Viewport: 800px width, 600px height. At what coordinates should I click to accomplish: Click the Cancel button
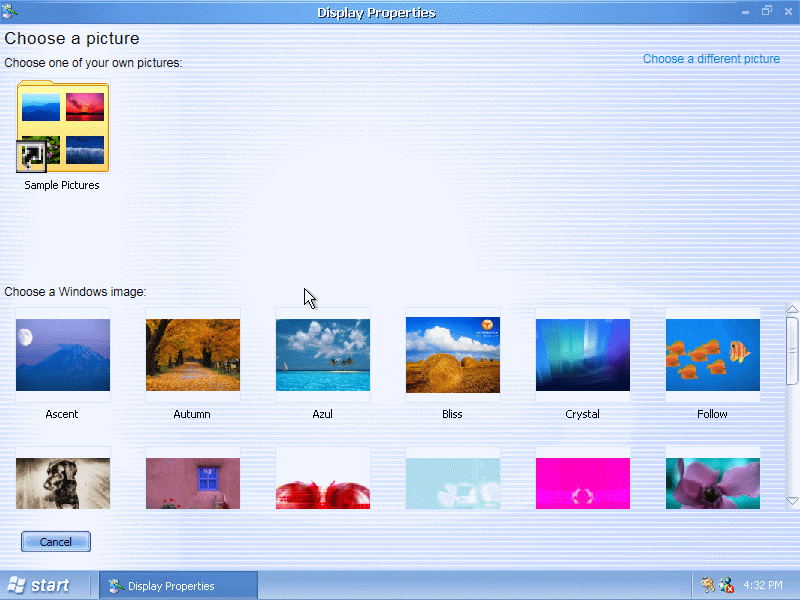pyautogui.click(x=56, y=541)
